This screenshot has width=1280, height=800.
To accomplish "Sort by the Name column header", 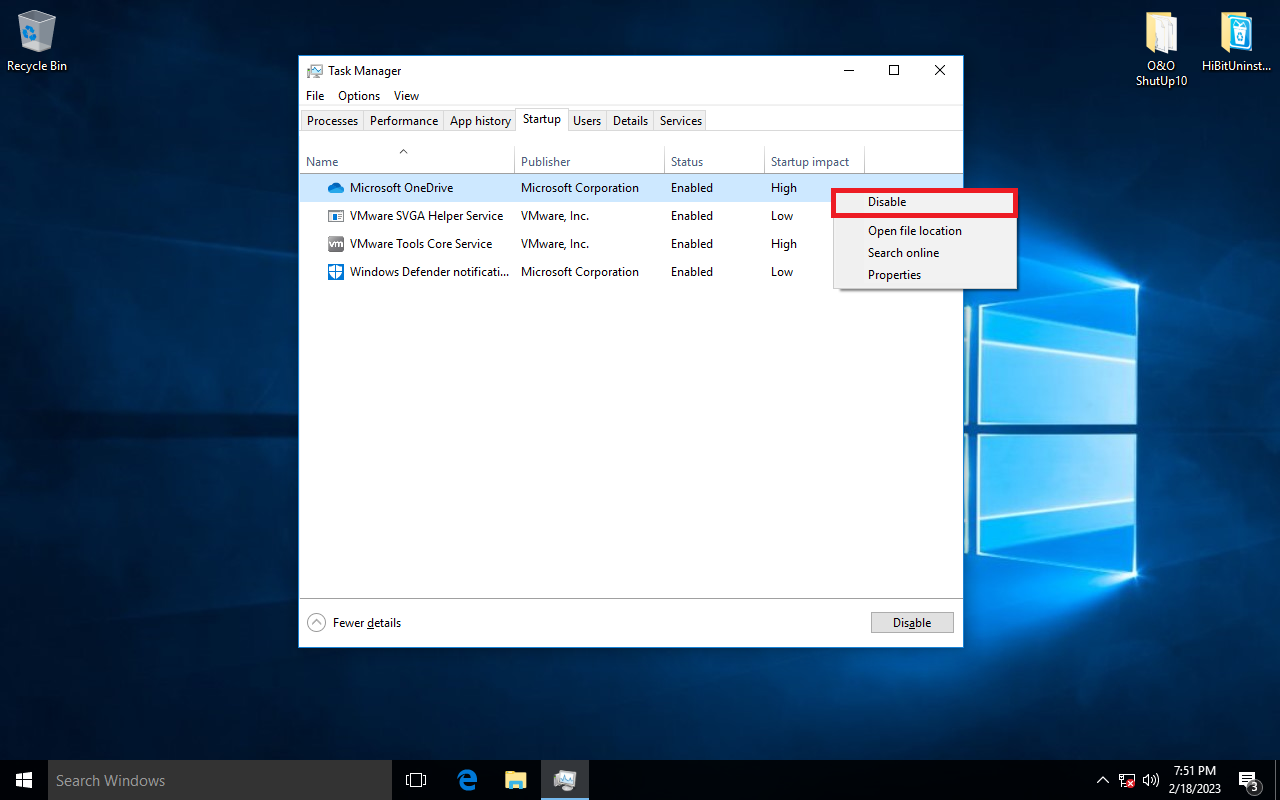I will [x=407, y=159].
